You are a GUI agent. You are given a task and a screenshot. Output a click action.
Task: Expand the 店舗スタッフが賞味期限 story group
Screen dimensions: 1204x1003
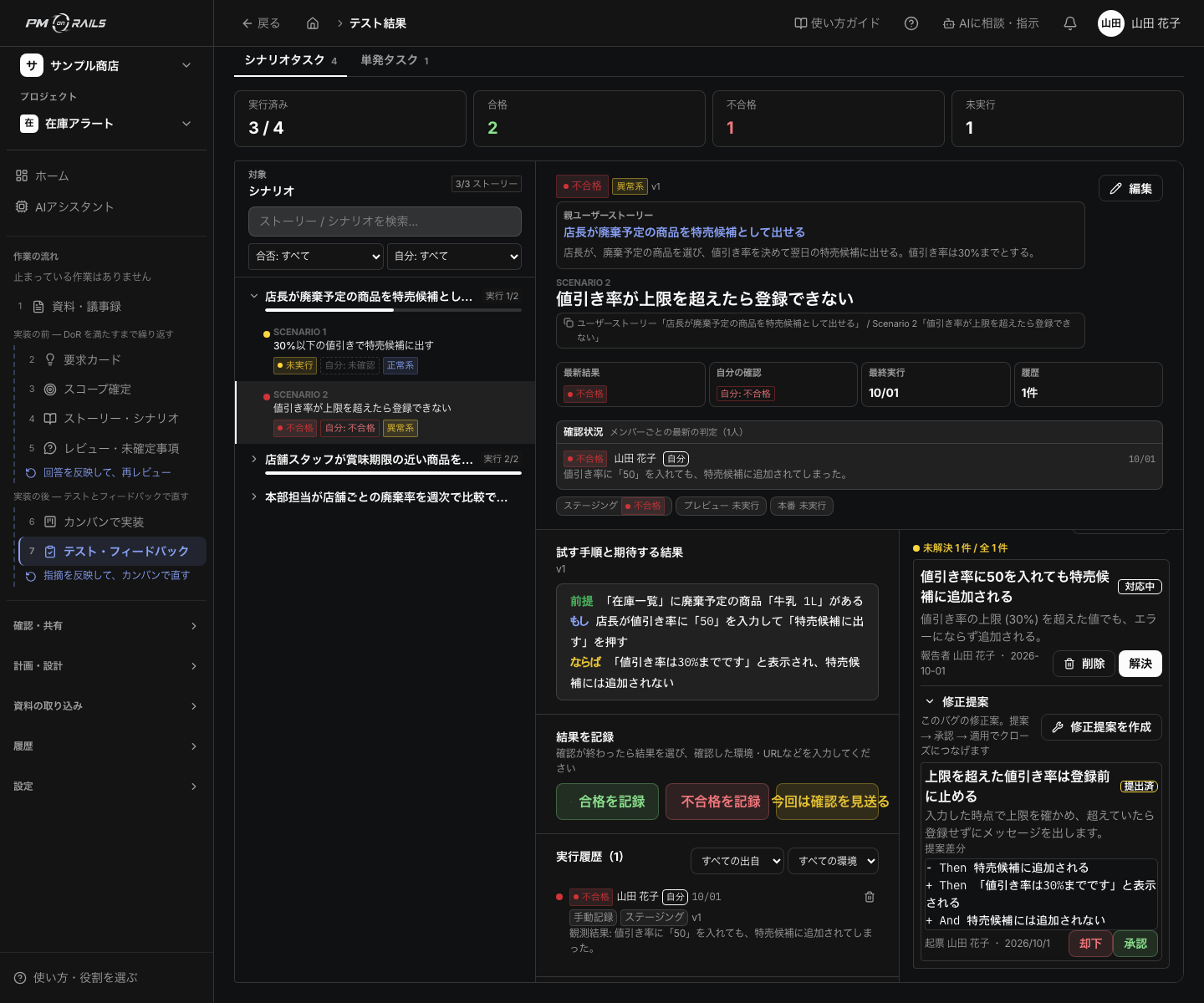254,459
